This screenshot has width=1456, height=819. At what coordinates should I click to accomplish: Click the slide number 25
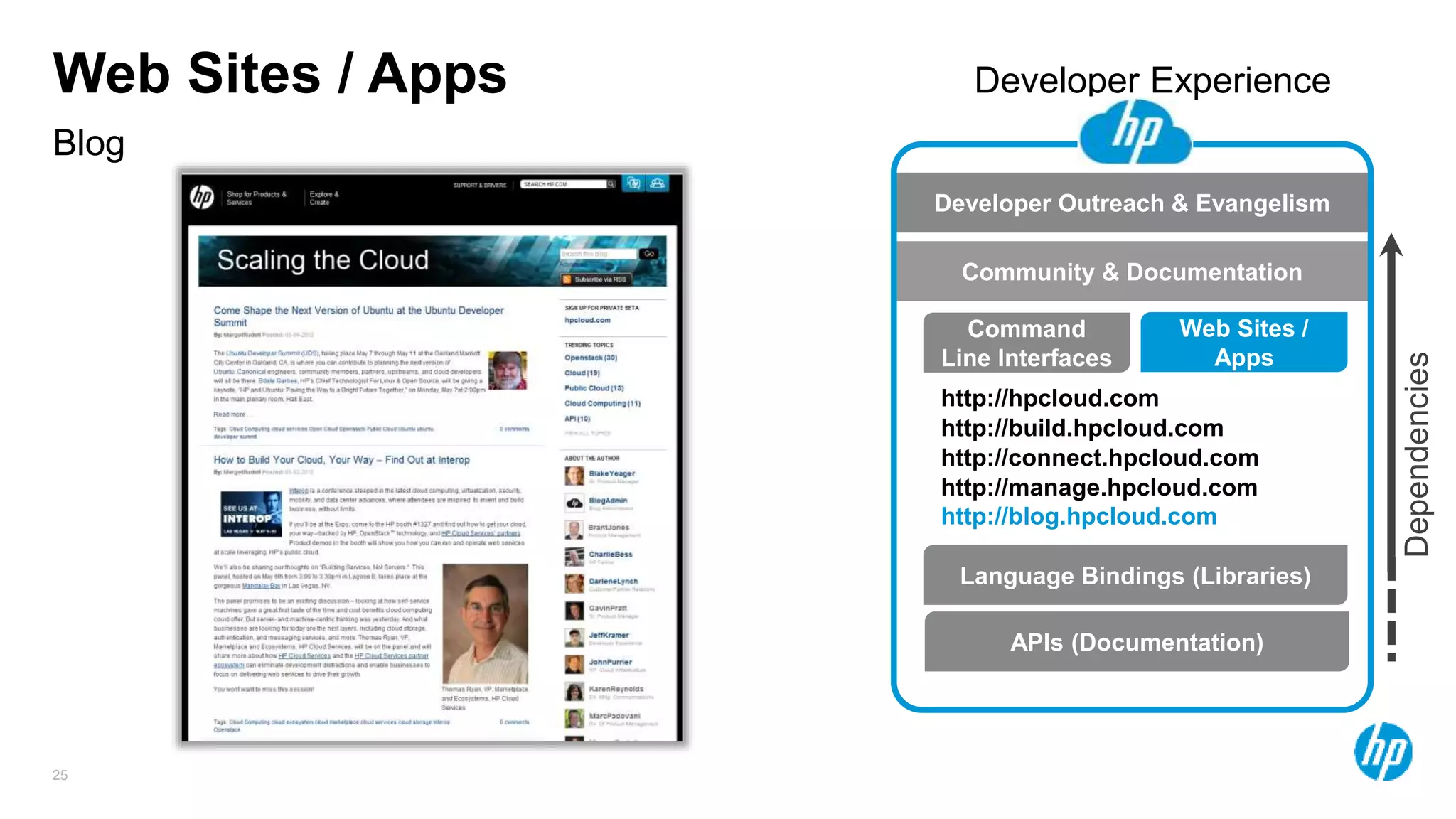(x=60, y=775)
